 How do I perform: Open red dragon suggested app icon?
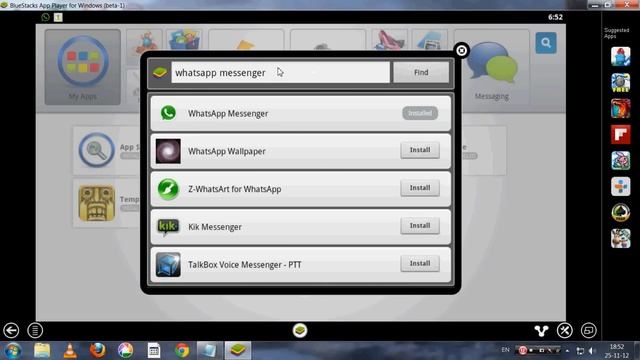coord(620,109)
